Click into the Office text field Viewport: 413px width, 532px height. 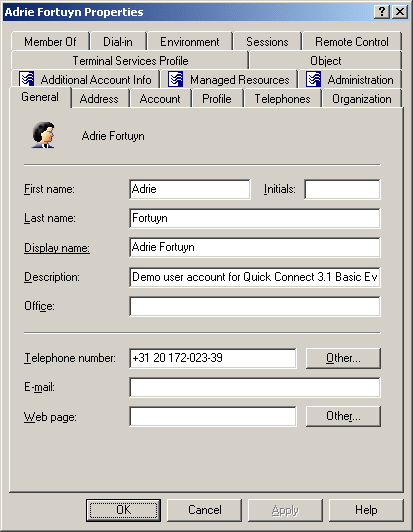[x=255, y=306]
